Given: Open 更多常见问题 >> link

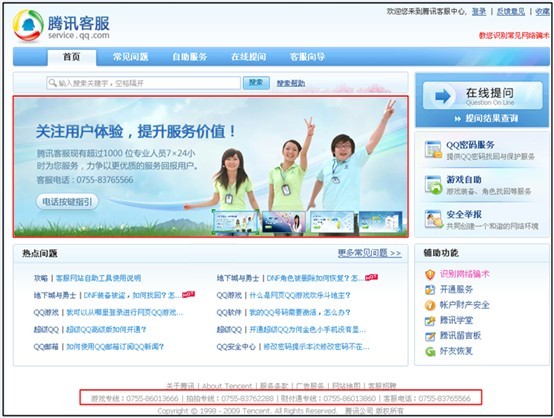Looking at the screenshot, I should pyautogui.click(x=370, y=253).
